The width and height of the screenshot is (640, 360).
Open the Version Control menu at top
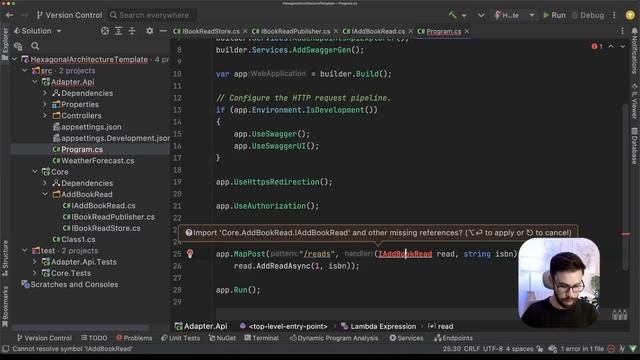[69, 15]
